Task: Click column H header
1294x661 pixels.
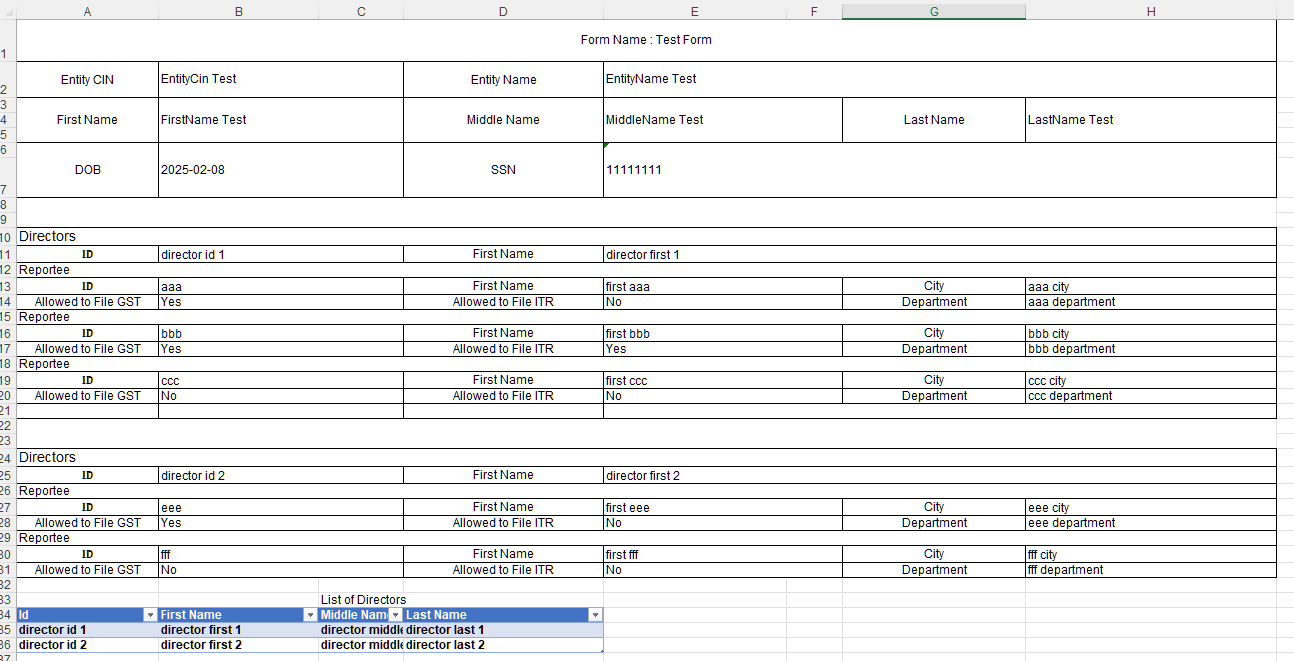Action: [x=1150, y=11]
